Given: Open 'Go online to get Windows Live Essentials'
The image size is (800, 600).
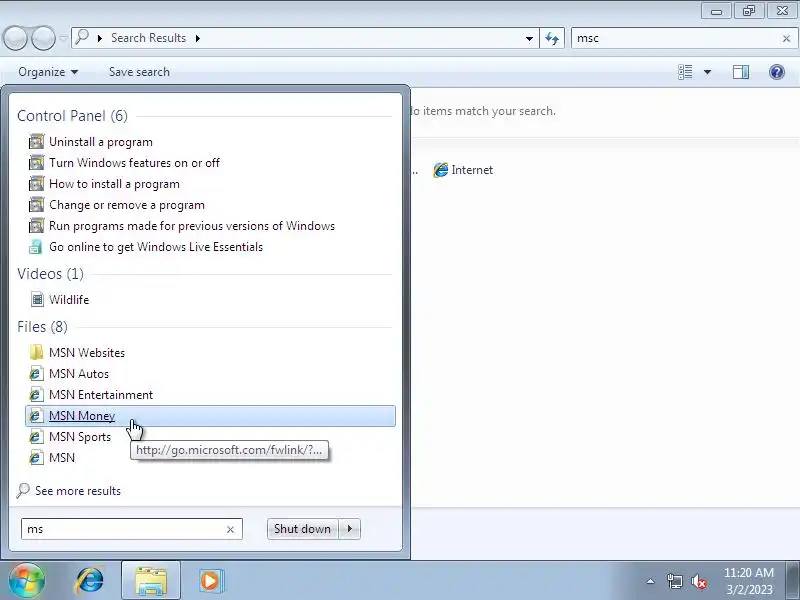Looking at the screenshot, I should pyautogui.click(x=156, y=247).
